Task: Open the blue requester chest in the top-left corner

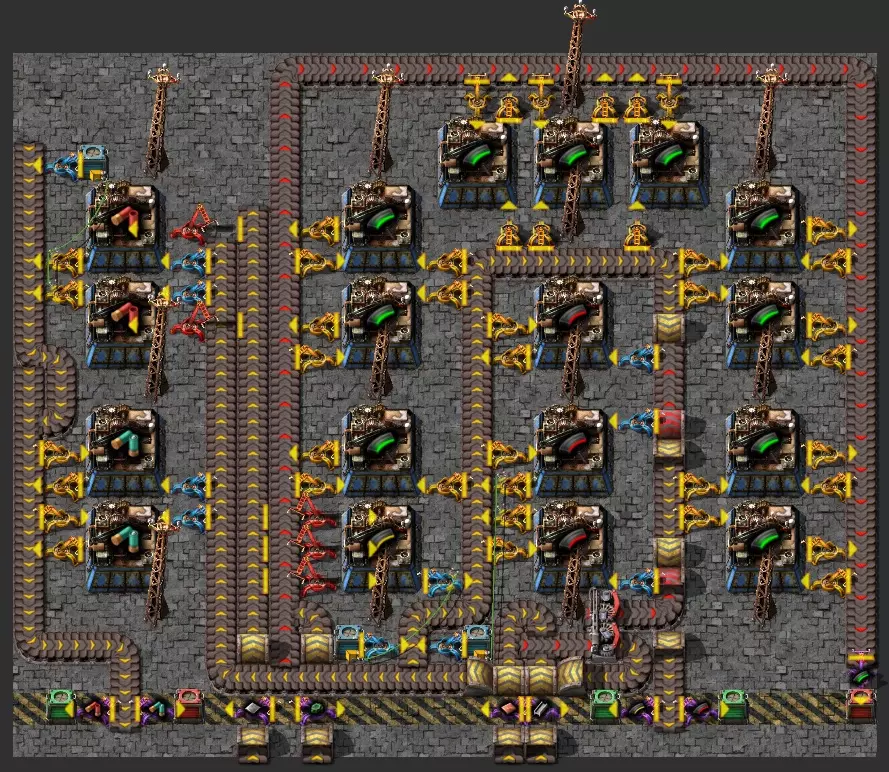Action: (93, 163)
